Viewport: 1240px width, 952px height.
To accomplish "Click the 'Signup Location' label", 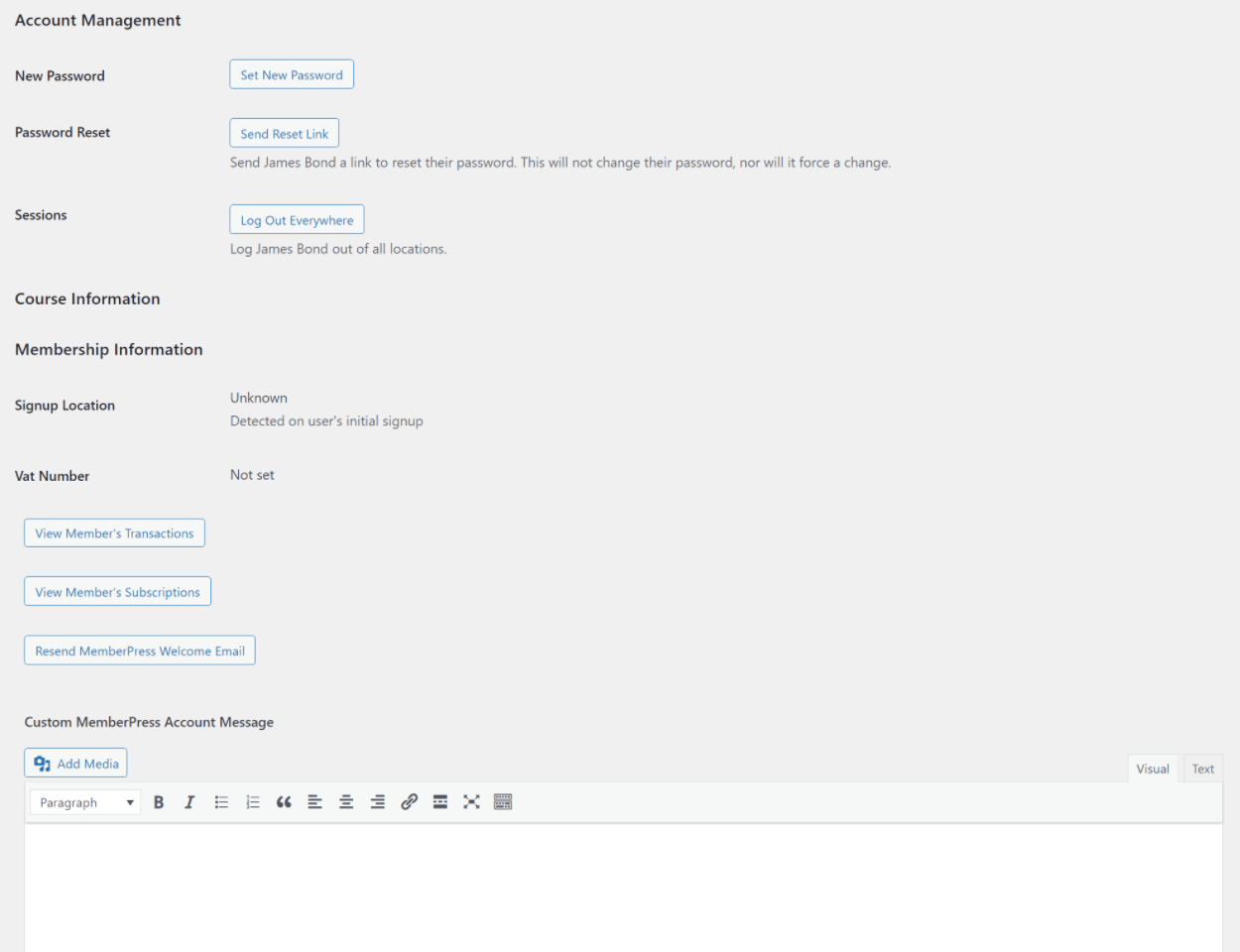I will pos(64,406).
